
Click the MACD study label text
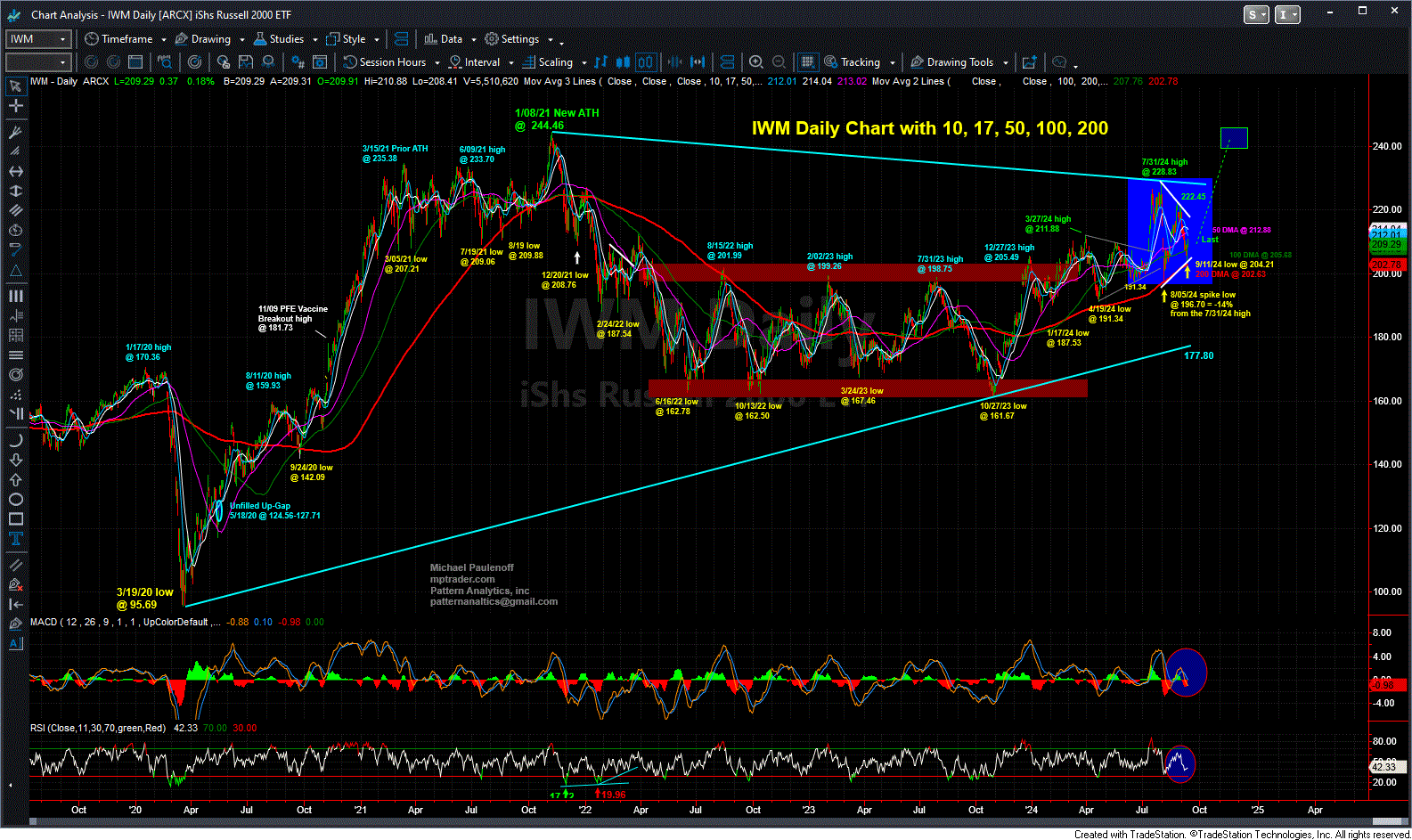(x=125, y=622)
